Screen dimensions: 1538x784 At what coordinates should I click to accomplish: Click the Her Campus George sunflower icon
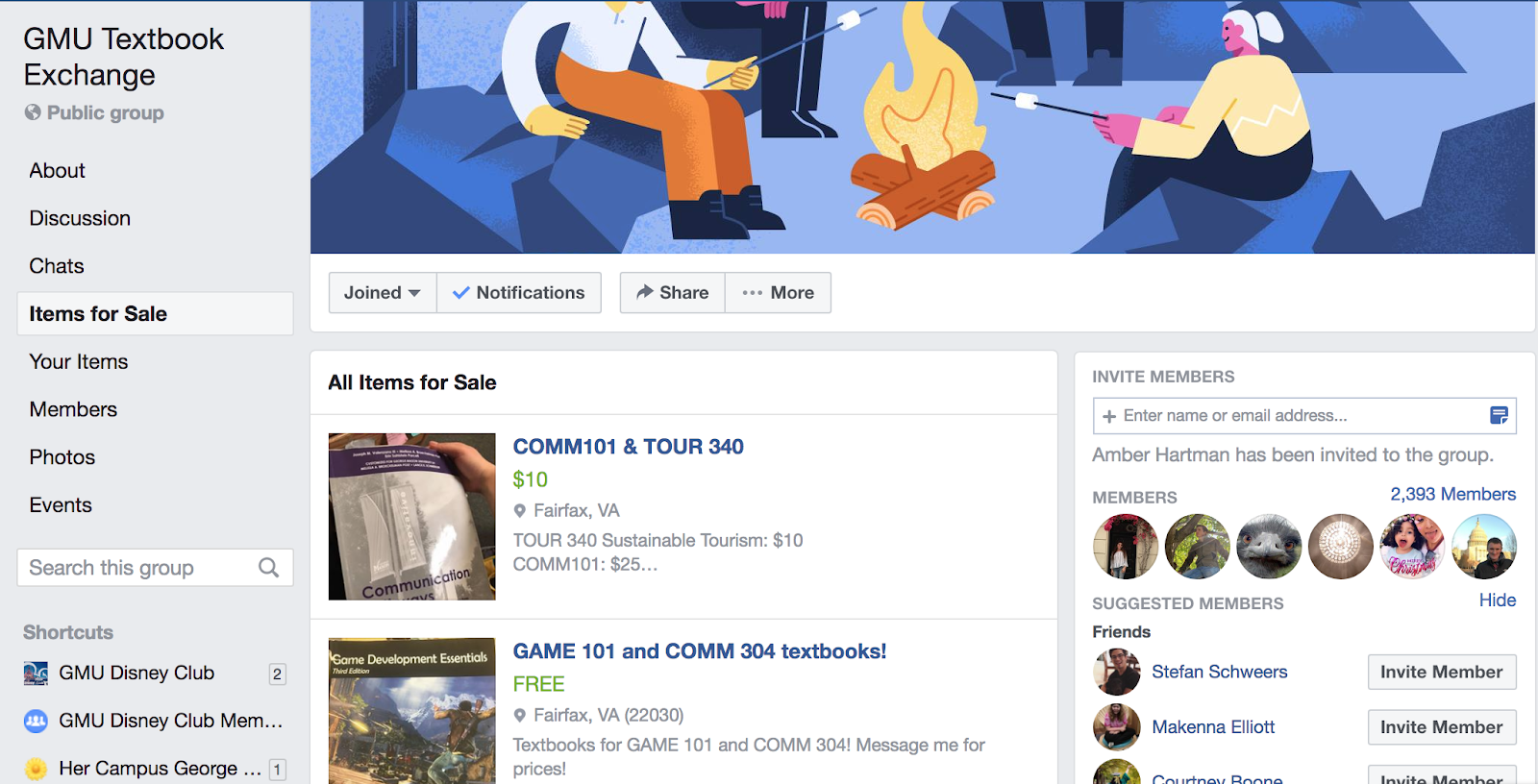click(36, 769)
